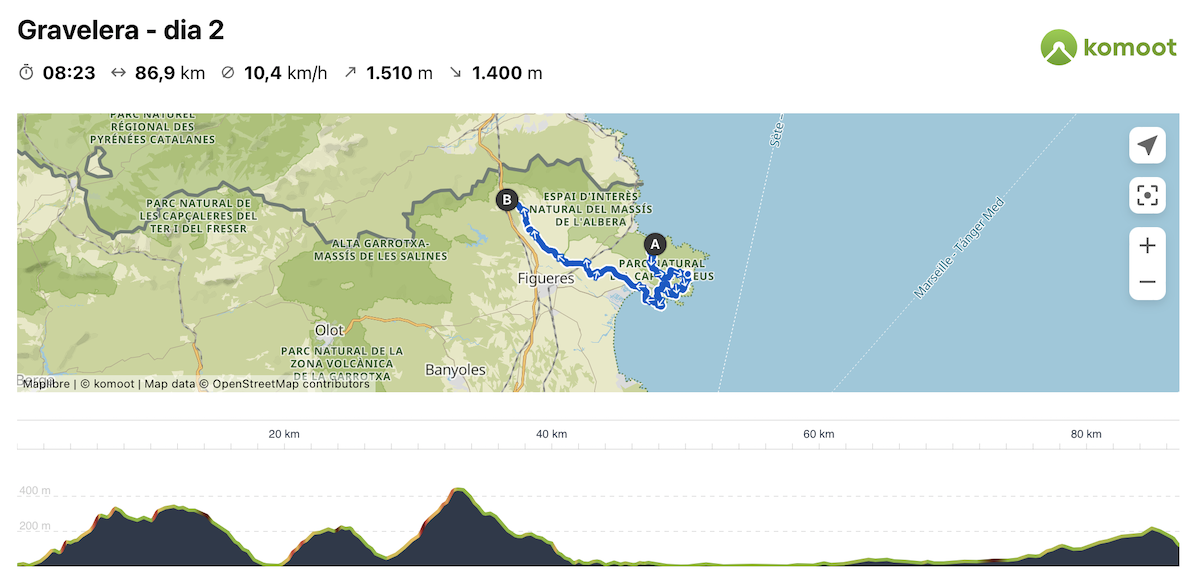Click the elevation loss down-arrow icon
Image resolution: width=1200 pixels, height=583 pixels.
pyautogui.click(x=456, y=72)
